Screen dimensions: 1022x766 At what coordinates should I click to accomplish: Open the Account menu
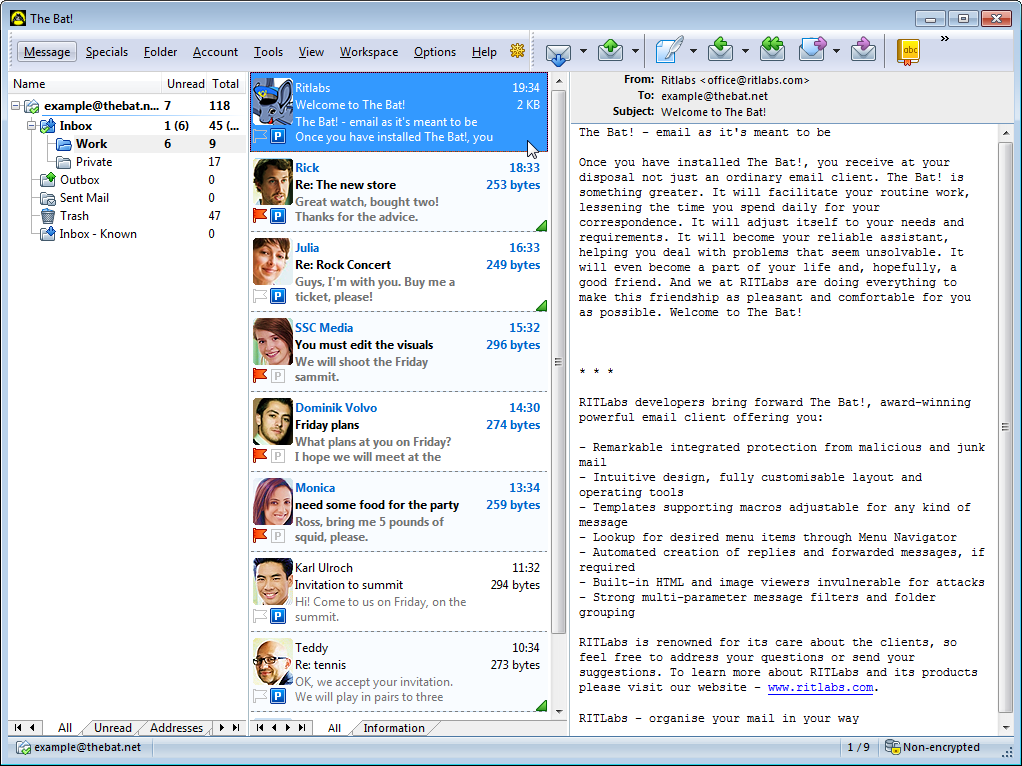215,52
